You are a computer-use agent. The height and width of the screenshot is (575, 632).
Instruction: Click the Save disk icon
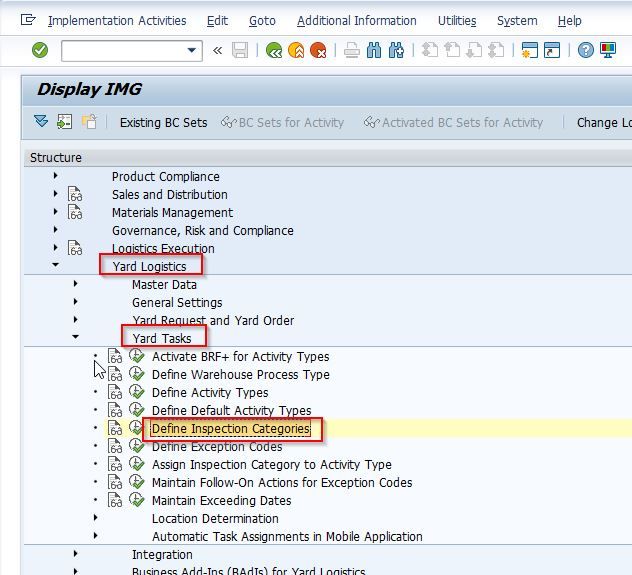(x=240, y=50)
